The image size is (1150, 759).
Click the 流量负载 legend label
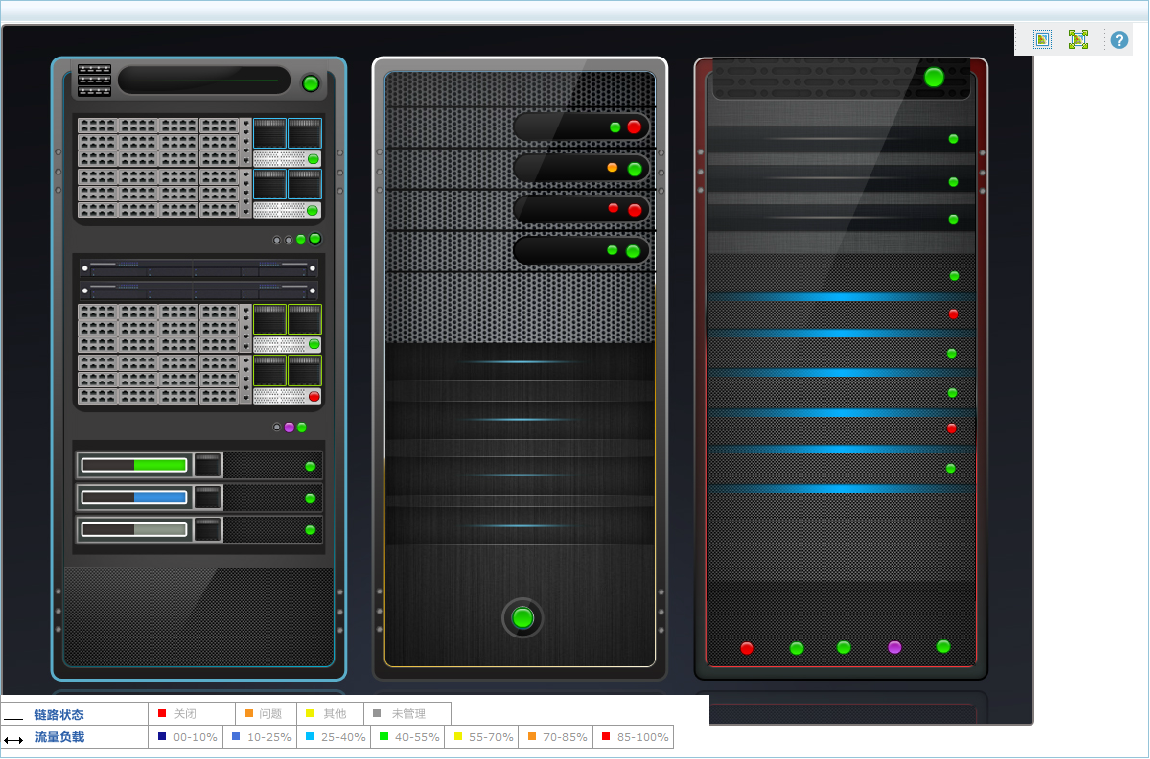click(x=59, y=738)
